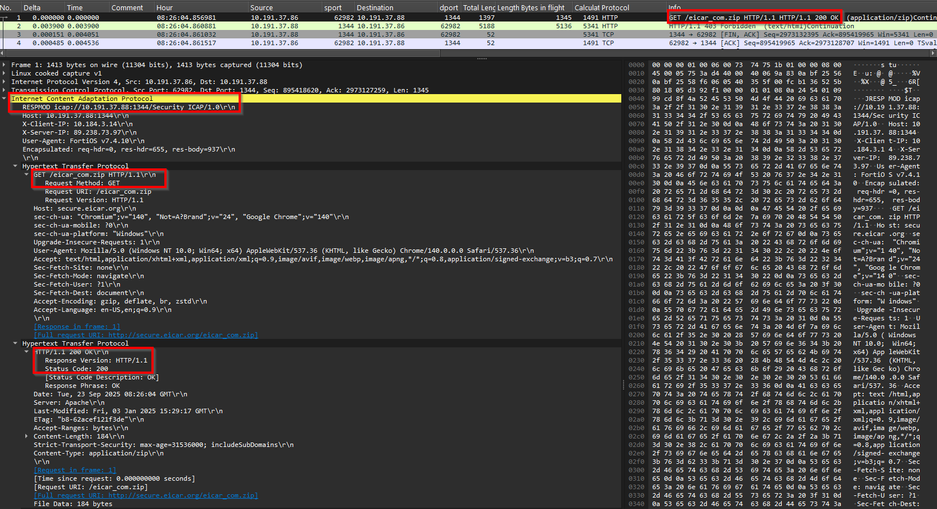Image resolution: width=937 pixels, height=509 pixels.
Task: Expand Transmission Control Protocol details
Action: coord(5,90)
